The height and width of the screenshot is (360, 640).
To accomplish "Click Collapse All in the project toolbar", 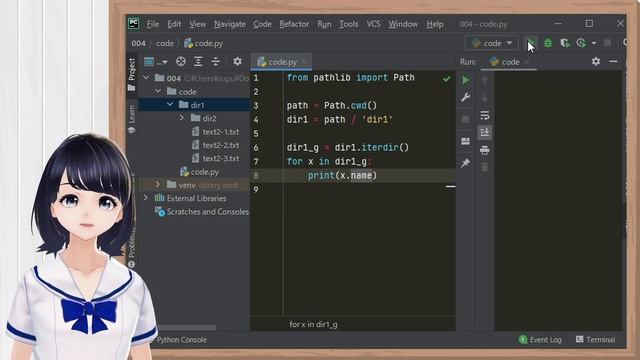I will pyautogui.click(x=216, y=62).
